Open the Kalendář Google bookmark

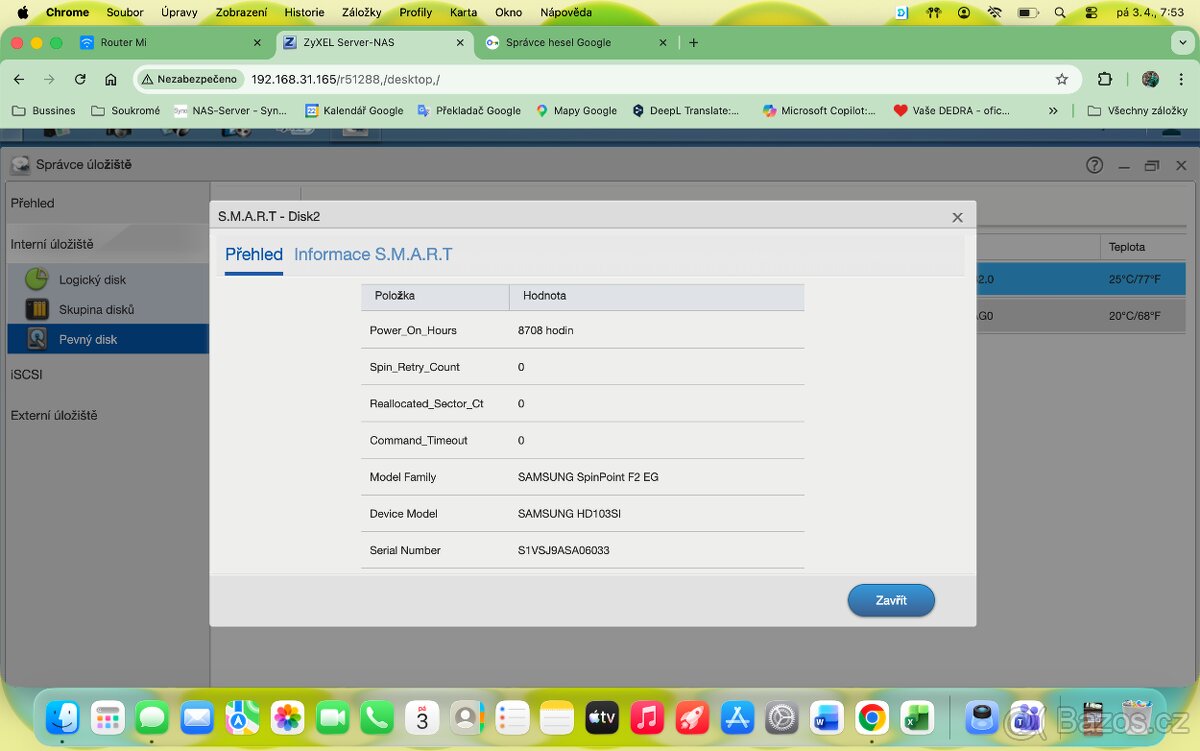coord(354,110)
